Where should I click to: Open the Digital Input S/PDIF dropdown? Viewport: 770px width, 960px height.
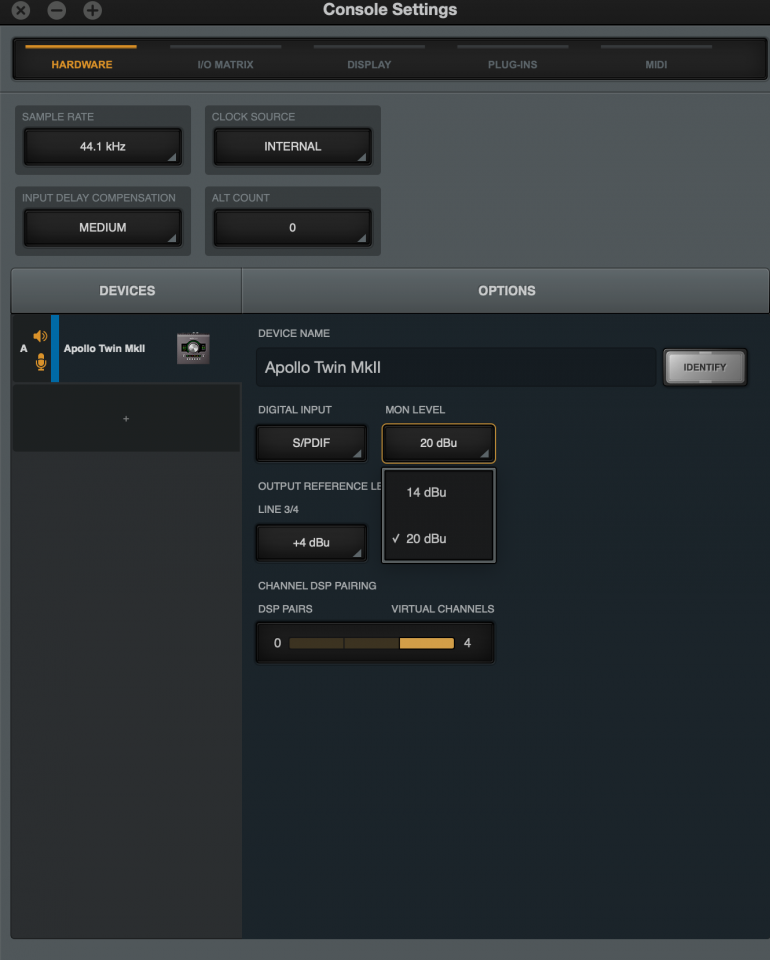pyautogui.click(x=312, y=443)
